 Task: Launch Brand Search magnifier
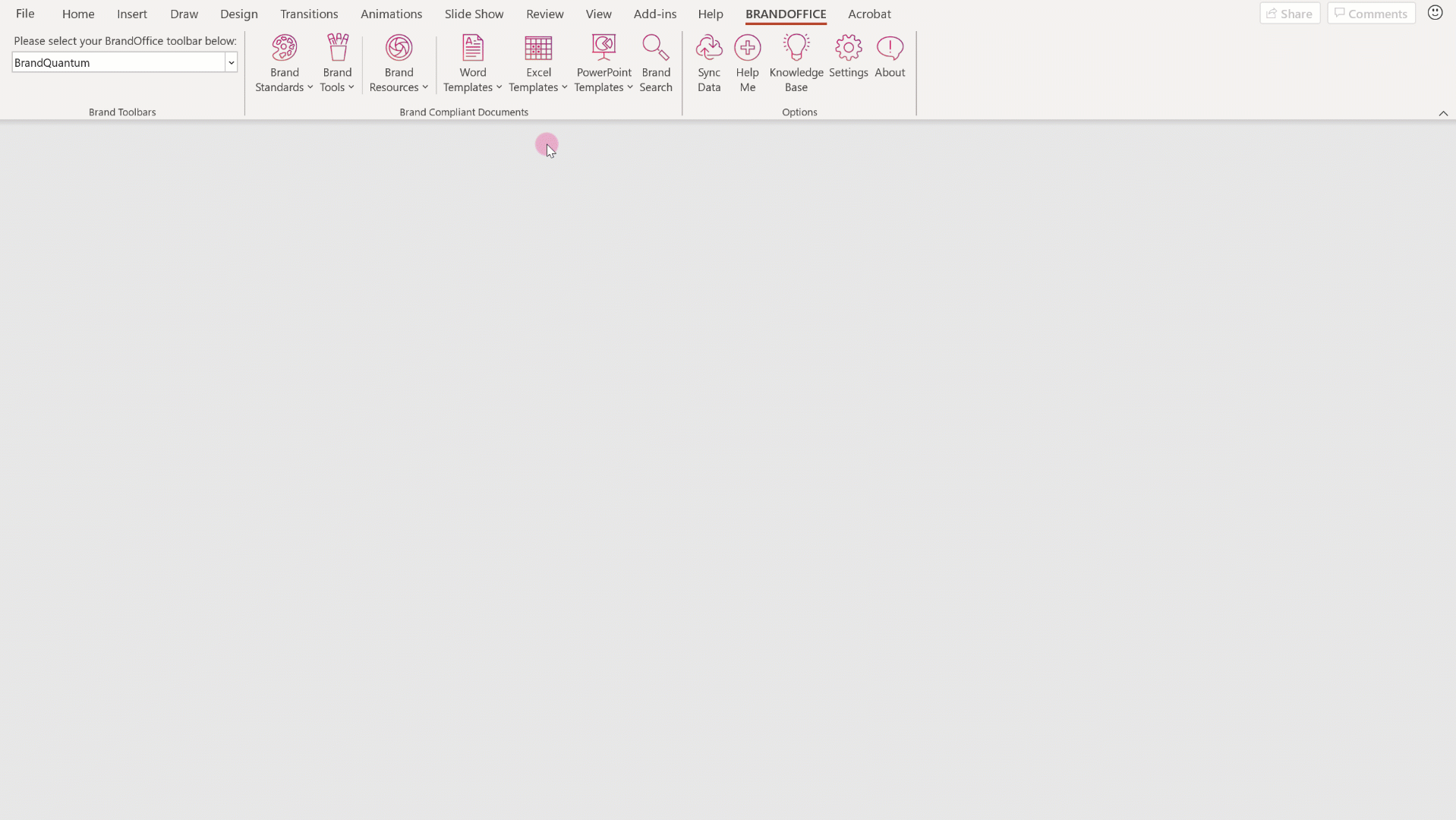point(656,48)
